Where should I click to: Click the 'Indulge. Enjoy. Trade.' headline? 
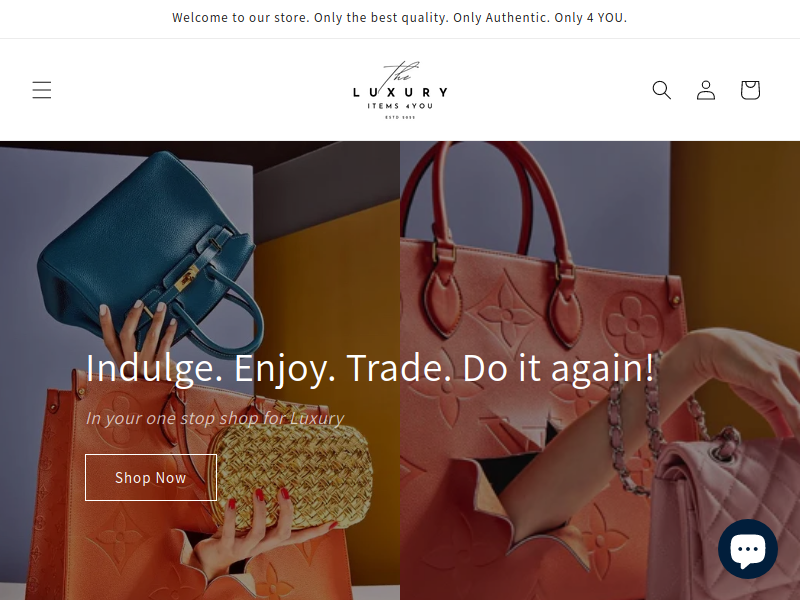[369, 368]
